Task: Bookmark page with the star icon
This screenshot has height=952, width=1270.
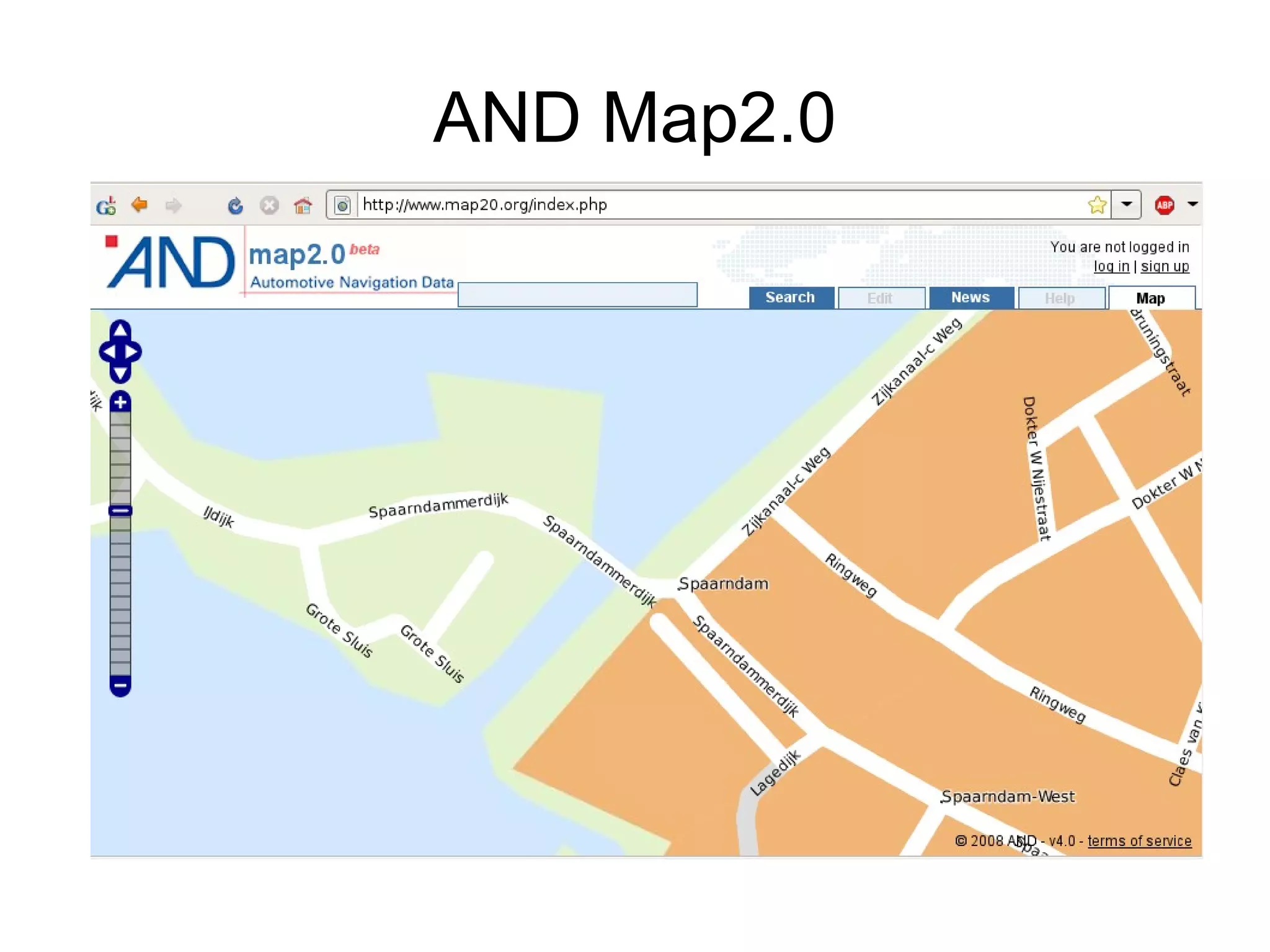Action: click(x=1096, y=205)
